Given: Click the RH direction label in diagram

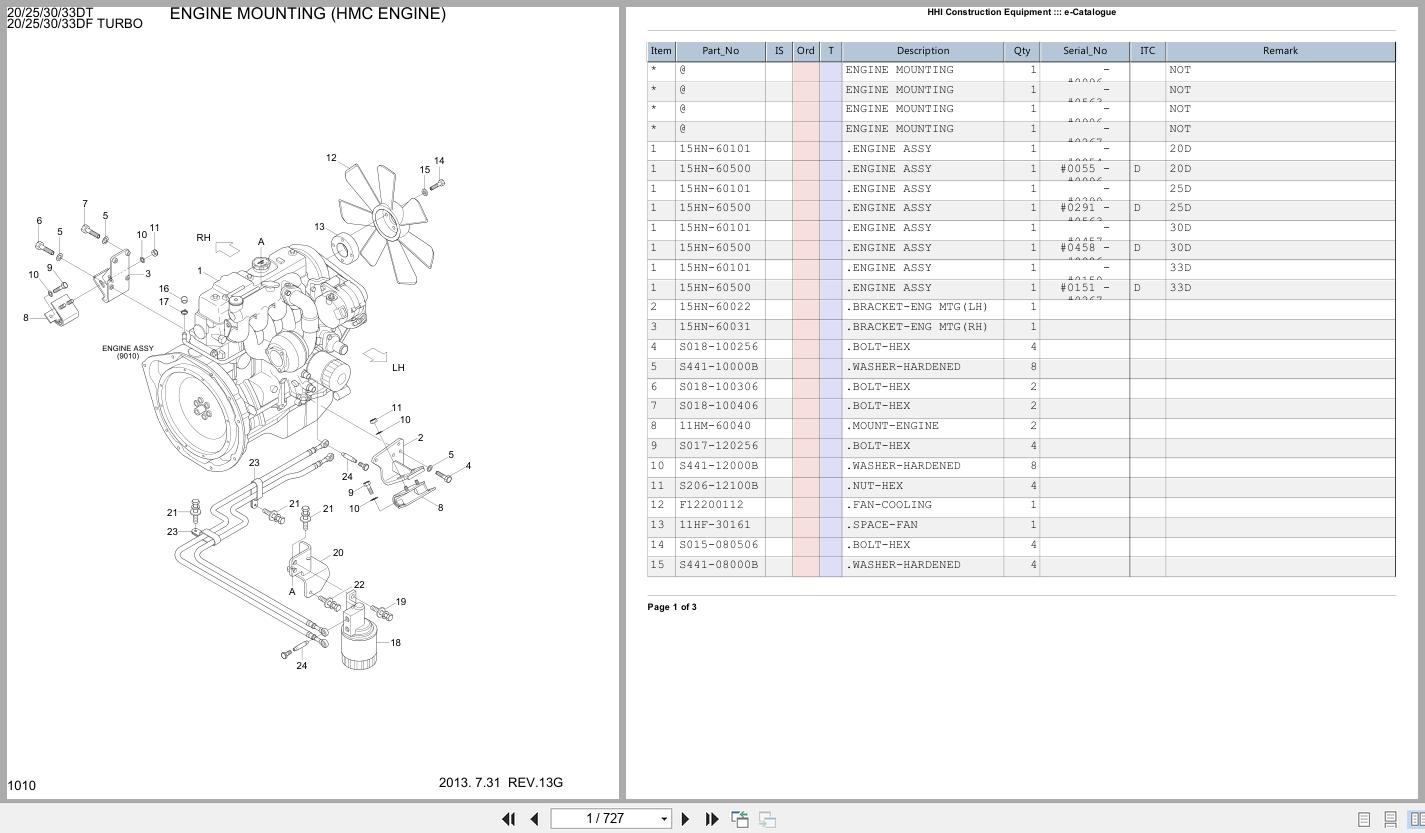Looking at the screenshot, I should 204,238.
